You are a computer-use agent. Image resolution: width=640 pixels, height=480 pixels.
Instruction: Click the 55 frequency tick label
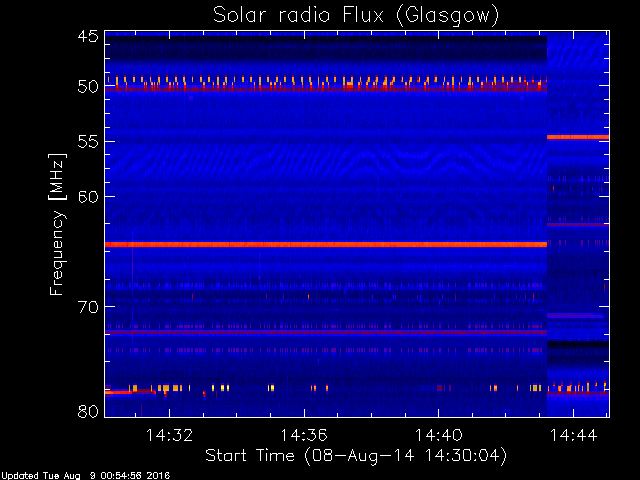click(x=88, y=142)
